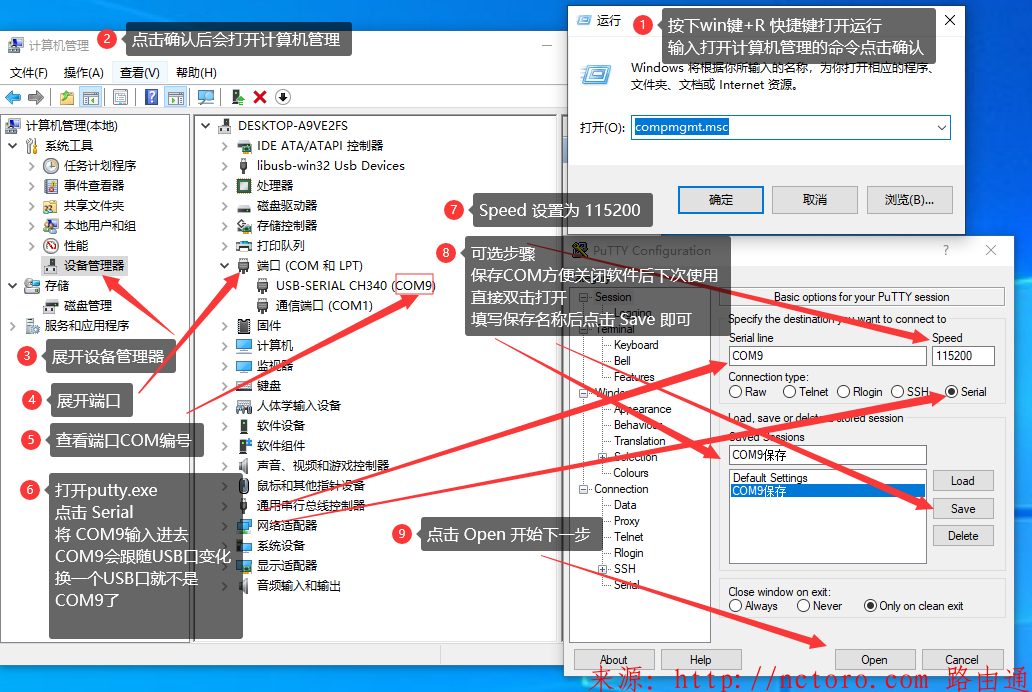Select 任务计划程序 clock icon in tree

click(x=51, y=166)
